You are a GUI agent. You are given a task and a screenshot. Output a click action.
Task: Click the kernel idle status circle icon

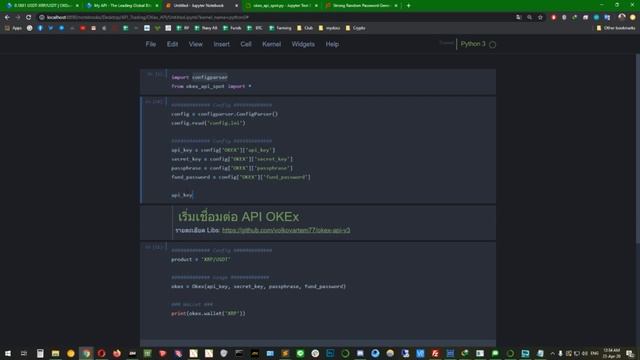[493, 45]
